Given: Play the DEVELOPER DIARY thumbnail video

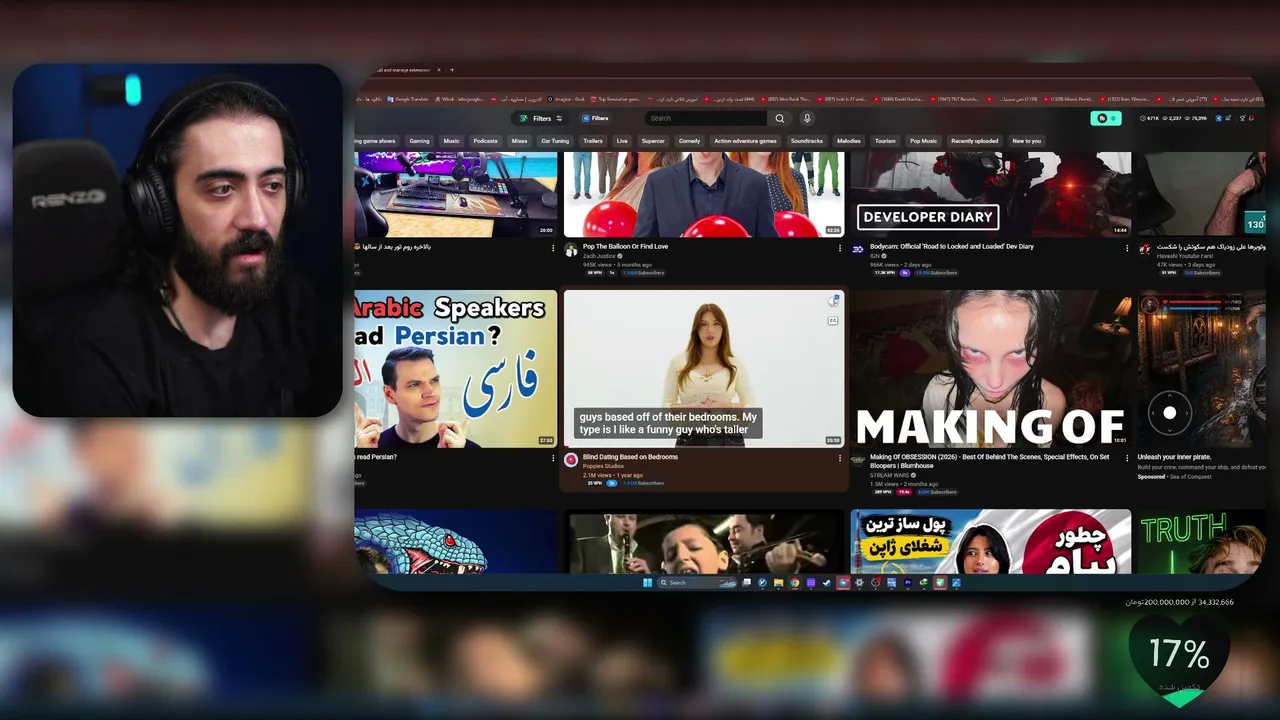Looking at the screenshot, I should 991,194.
